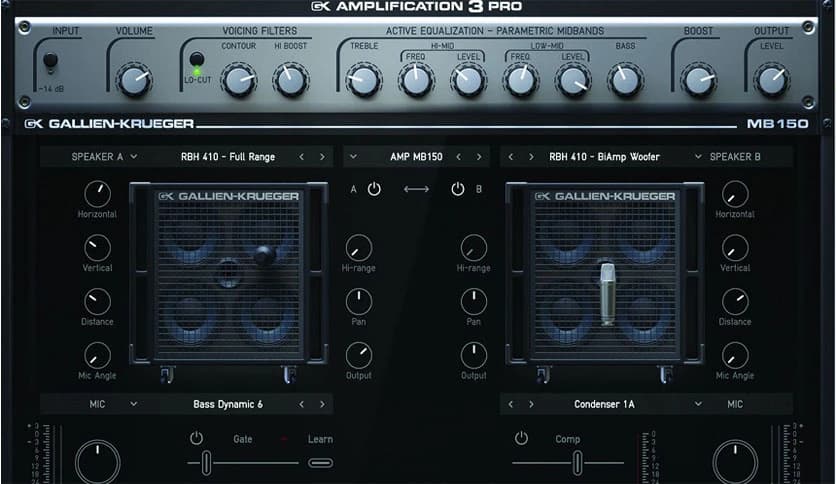Click Speaker A Vertical knob

coord(98,248)
